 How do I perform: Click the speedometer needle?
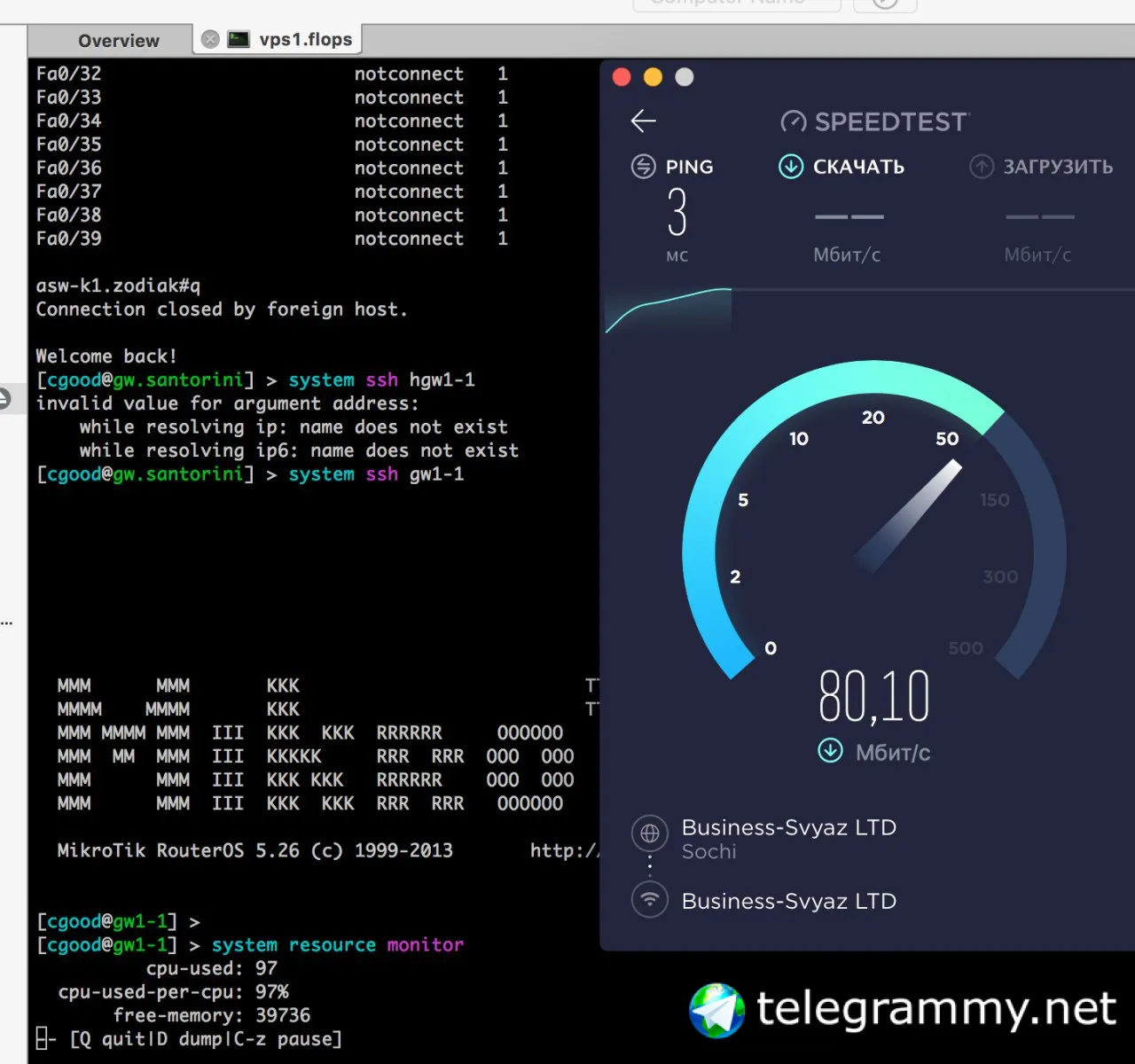pos(909,515)
